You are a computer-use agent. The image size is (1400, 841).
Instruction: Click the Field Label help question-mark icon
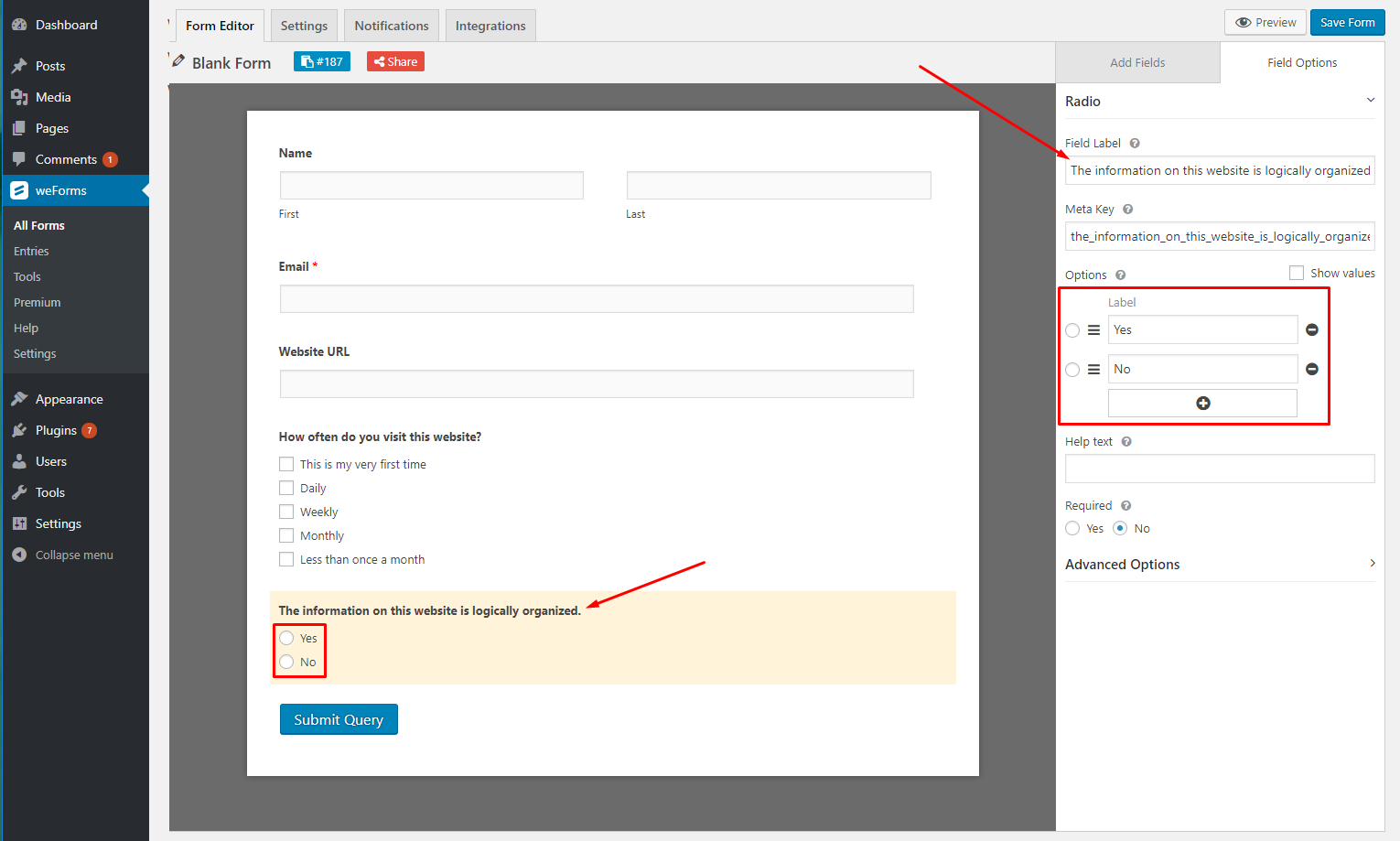[x=1135, y=143]
